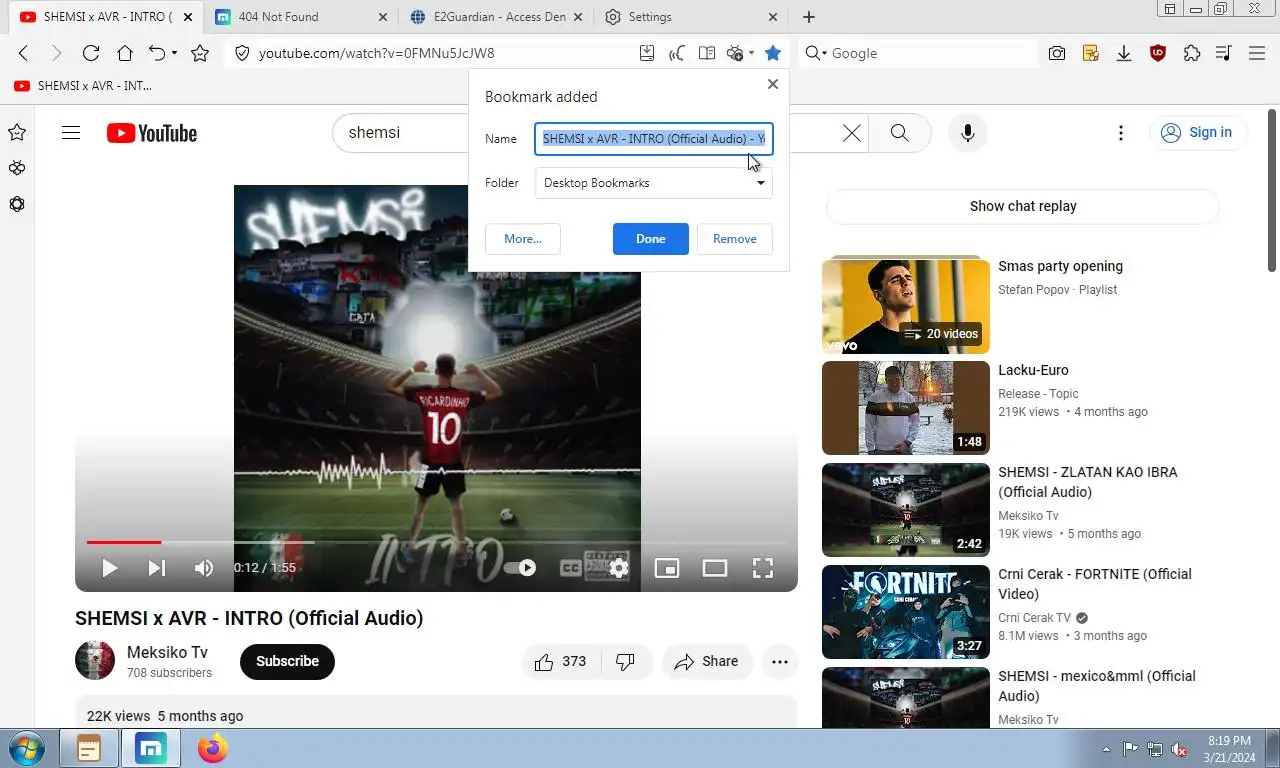The height and width of the screenshot is (768, 1280).
Task: Click the address bar URL
Action: [x=376, y=54]
